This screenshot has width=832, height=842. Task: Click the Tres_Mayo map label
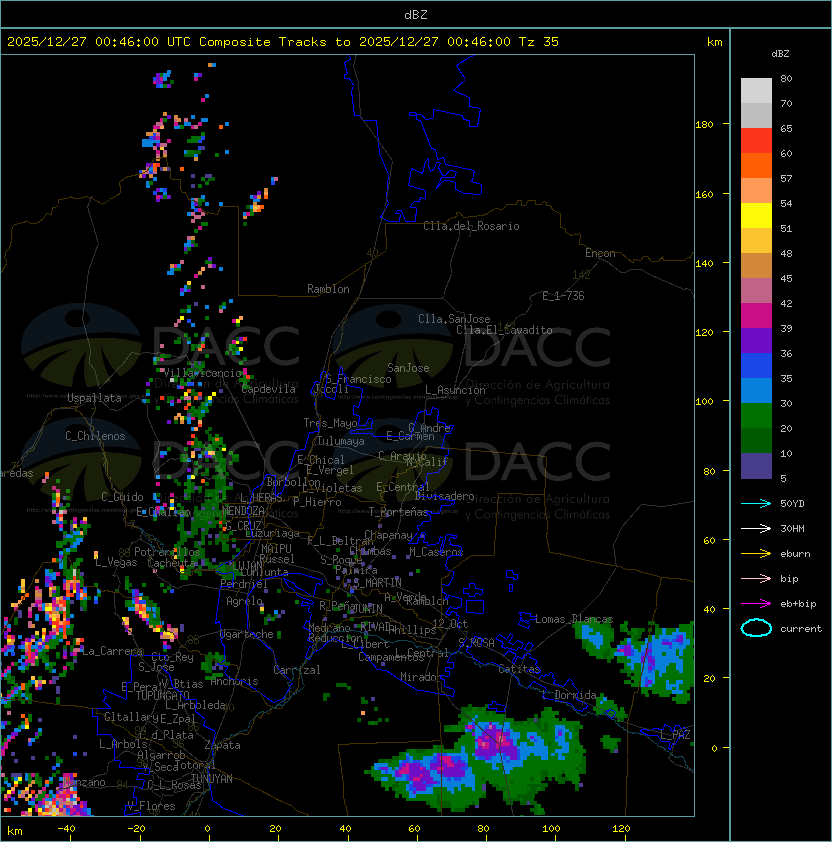tap(330, 423)
